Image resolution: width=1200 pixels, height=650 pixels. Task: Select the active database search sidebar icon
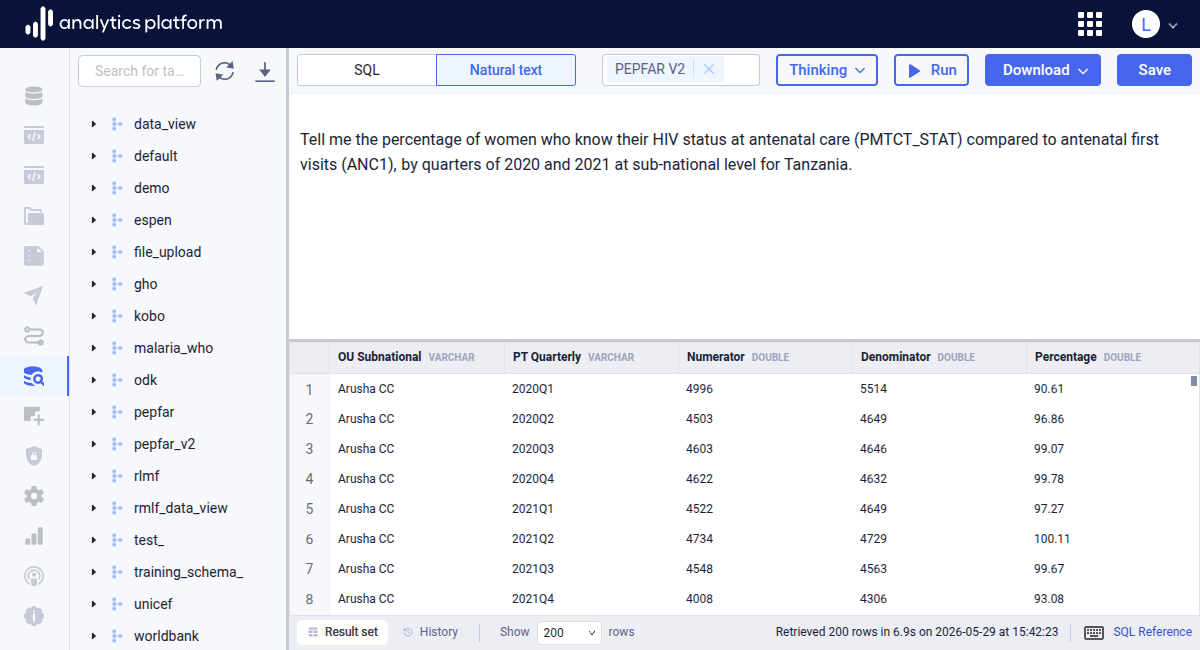[x=34, y=376]
